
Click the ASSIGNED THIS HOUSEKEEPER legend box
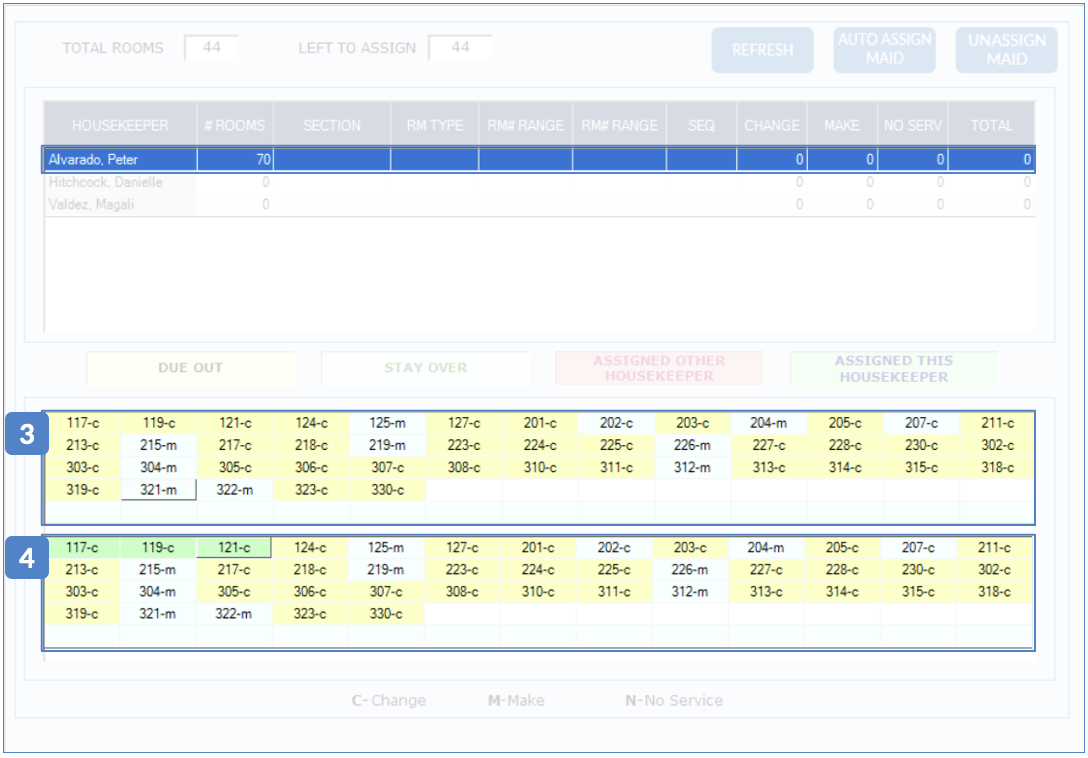pos(893,368)
